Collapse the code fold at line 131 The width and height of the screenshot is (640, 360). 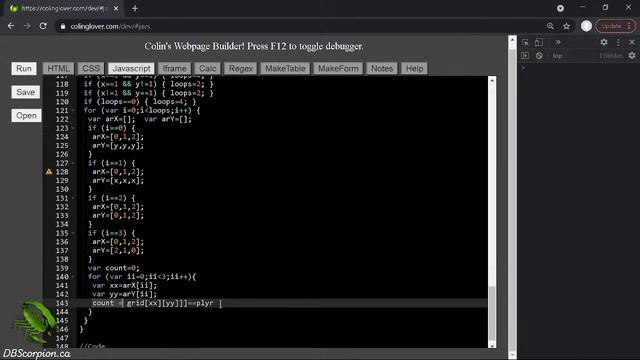point(73,198)
